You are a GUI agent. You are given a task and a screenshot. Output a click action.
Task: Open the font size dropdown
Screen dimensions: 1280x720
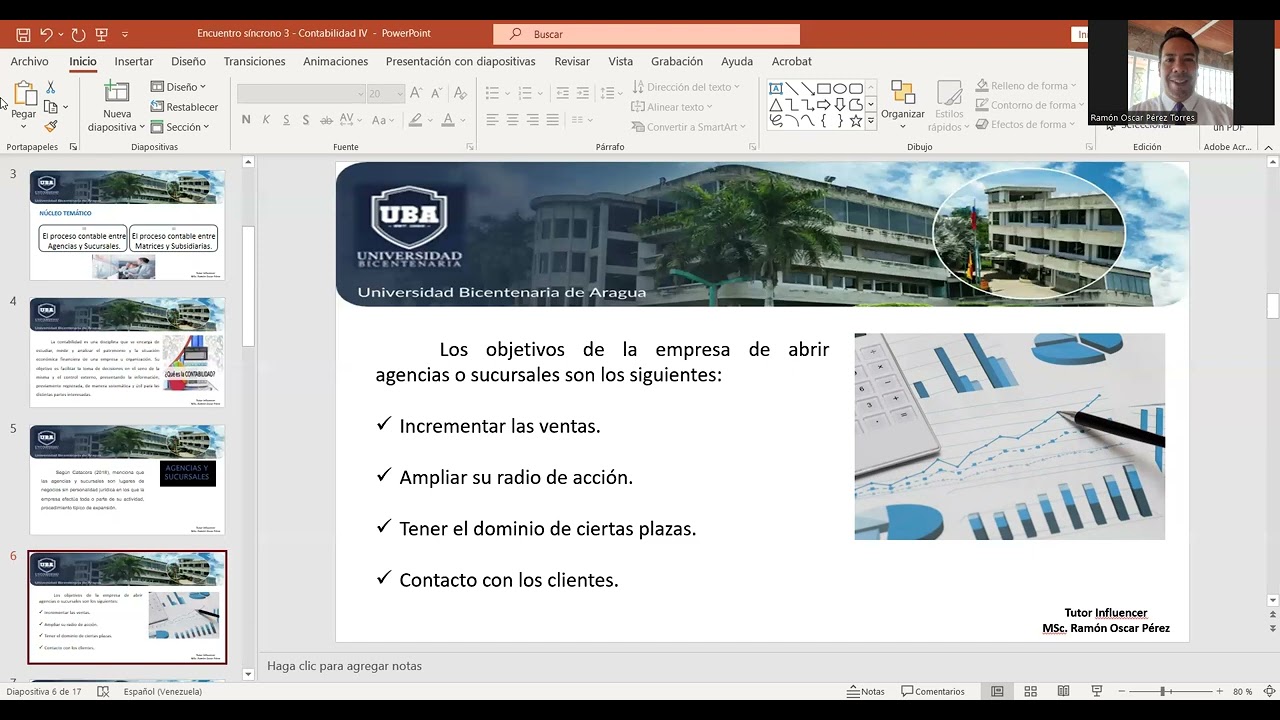[x=399, y=93]
